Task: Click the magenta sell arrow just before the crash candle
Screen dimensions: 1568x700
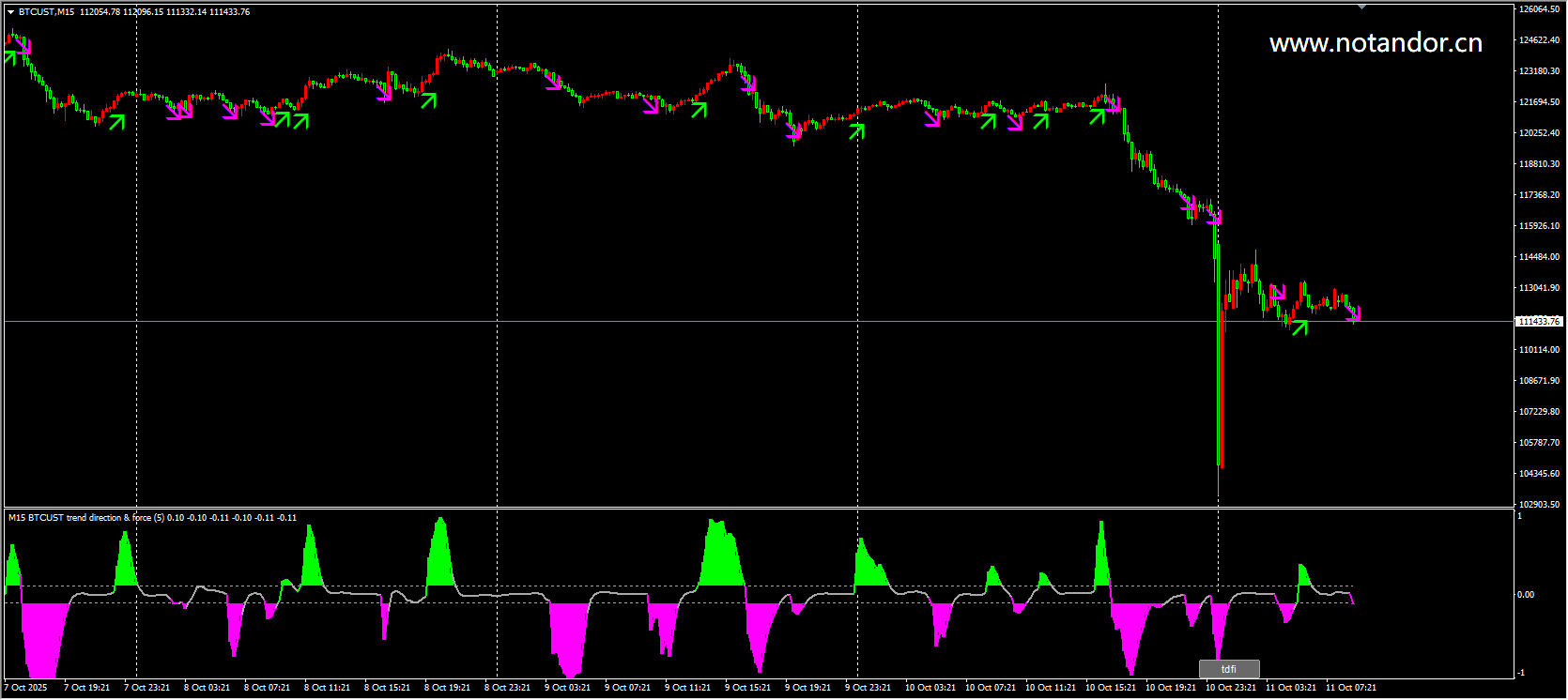Action: pos(1214,218)
